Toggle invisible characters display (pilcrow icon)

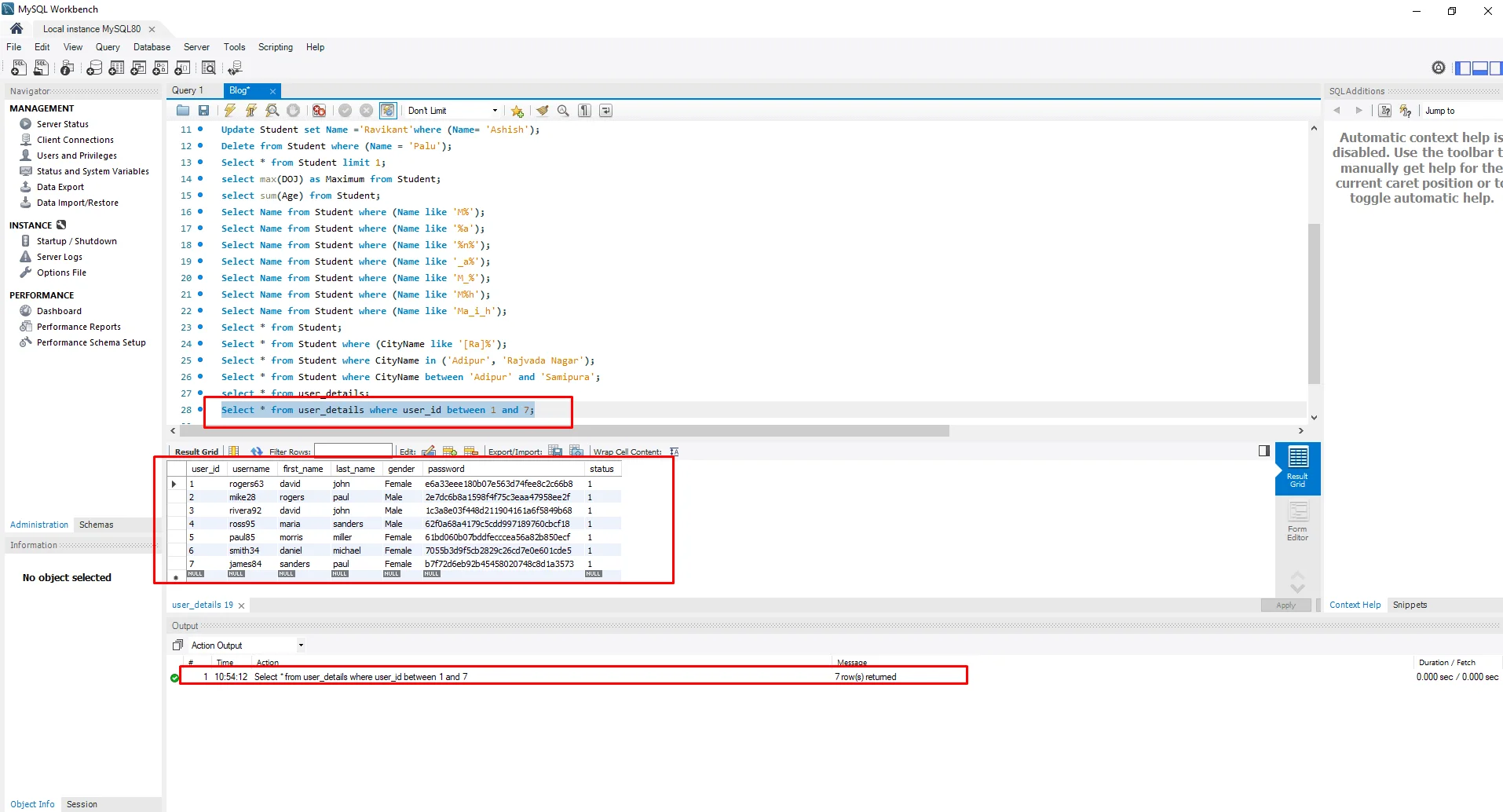[585, 111]
